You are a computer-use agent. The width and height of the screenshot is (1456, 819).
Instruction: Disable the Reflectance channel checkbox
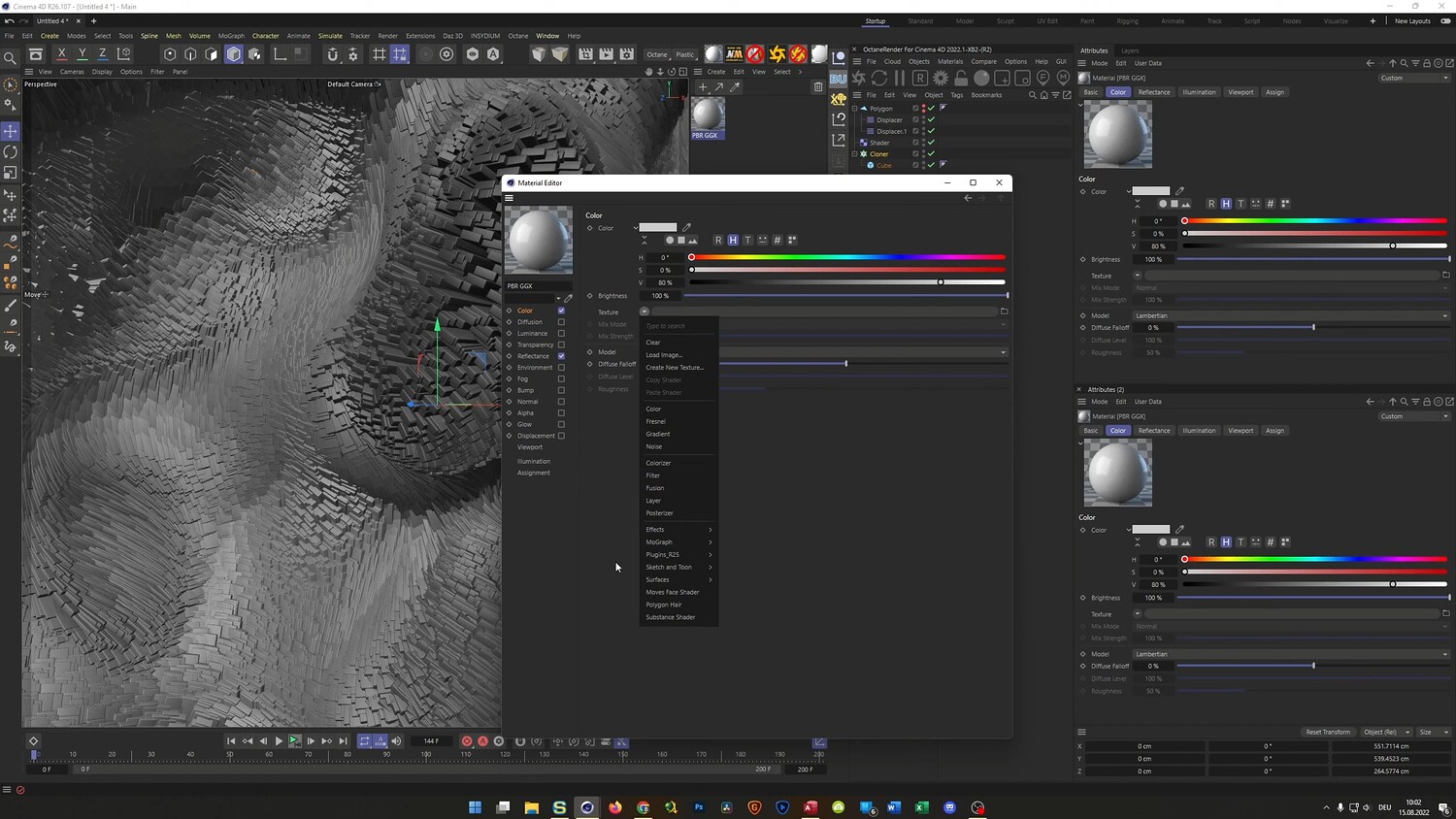tap(561, 356)
